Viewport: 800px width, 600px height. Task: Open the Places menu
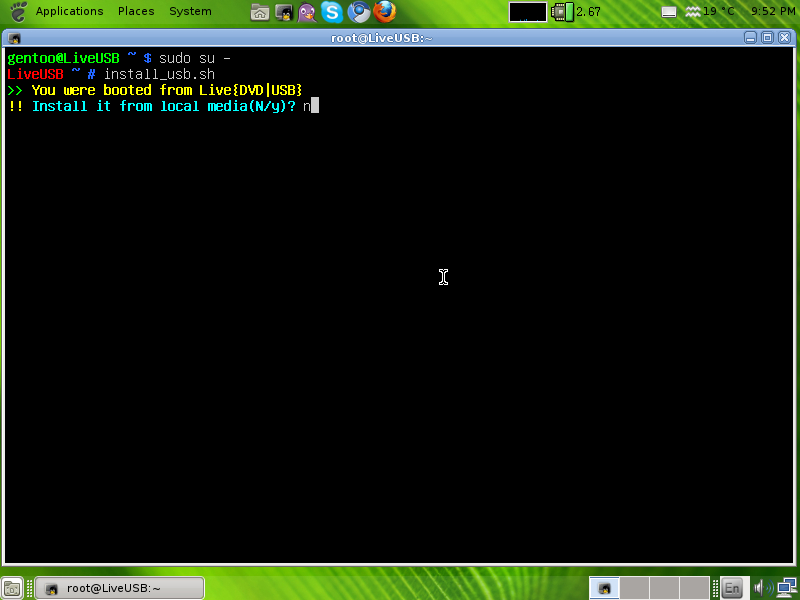(x=136, y=11)
